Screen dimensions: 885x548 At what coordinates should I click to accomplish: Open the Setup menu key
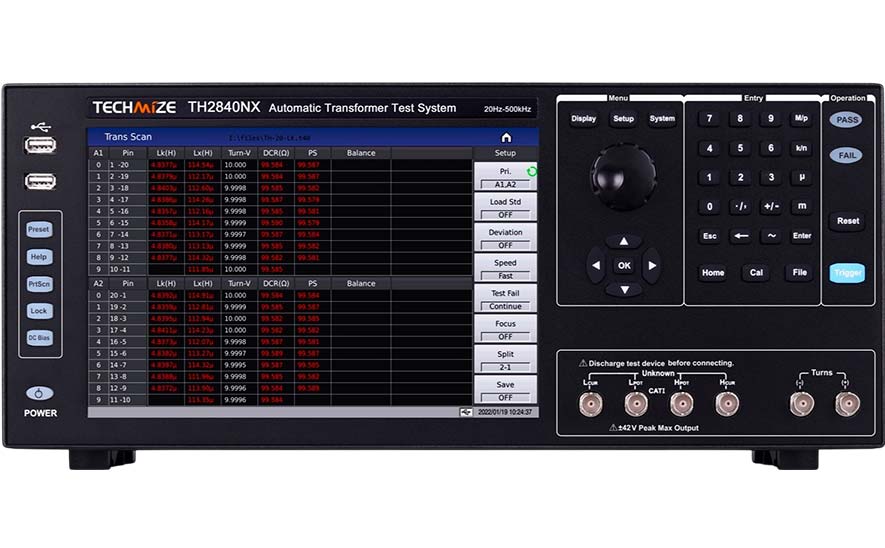pos(623,119)
